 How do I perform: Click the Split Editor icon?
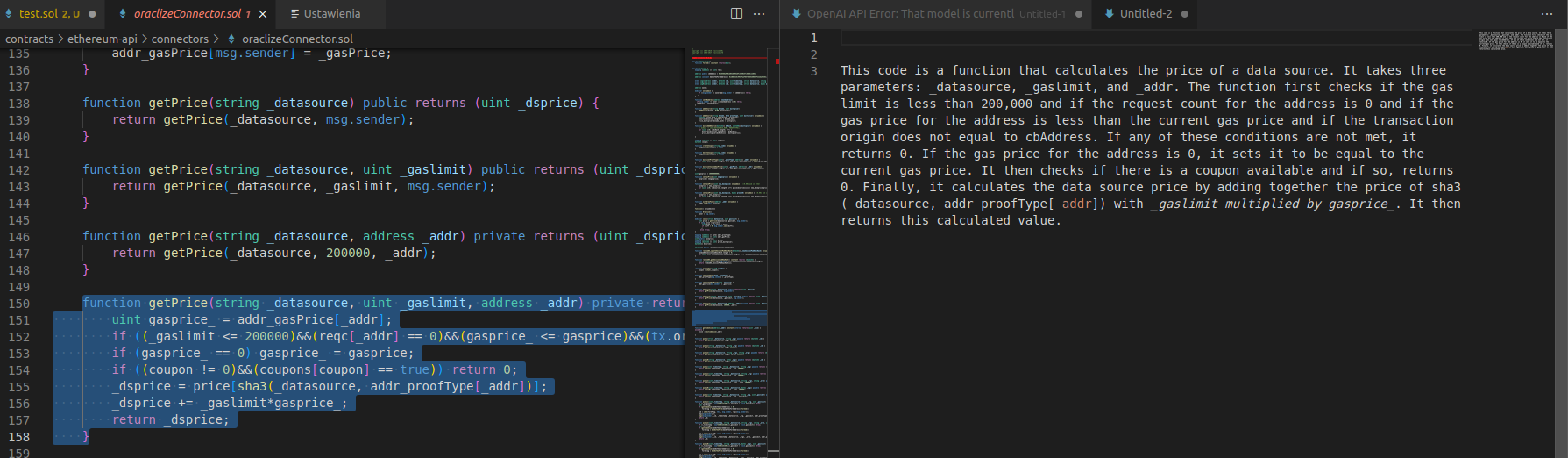coord(736,14)
